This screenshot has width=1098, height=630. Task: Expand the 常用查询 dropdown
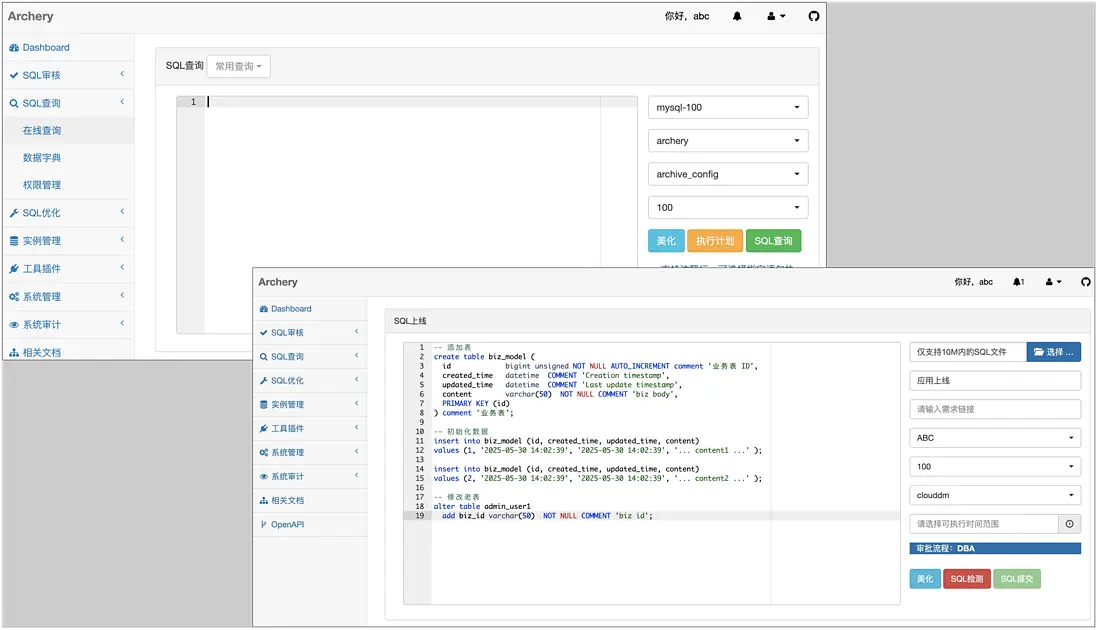coord(238,67)
